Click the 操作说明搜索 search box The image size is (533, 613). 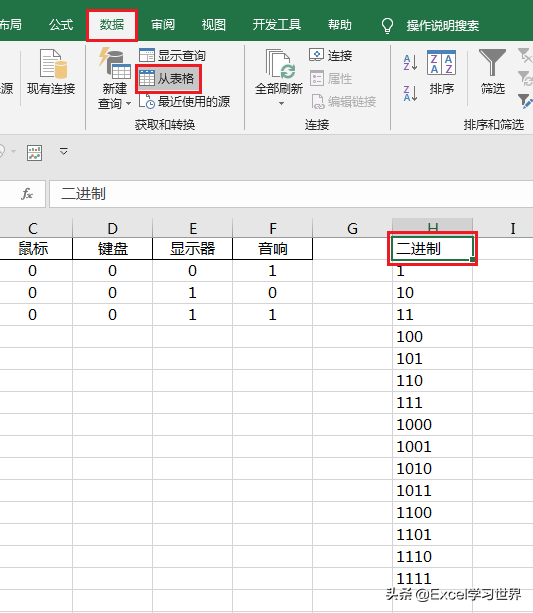pyautogui.click(x=443, y=26)
